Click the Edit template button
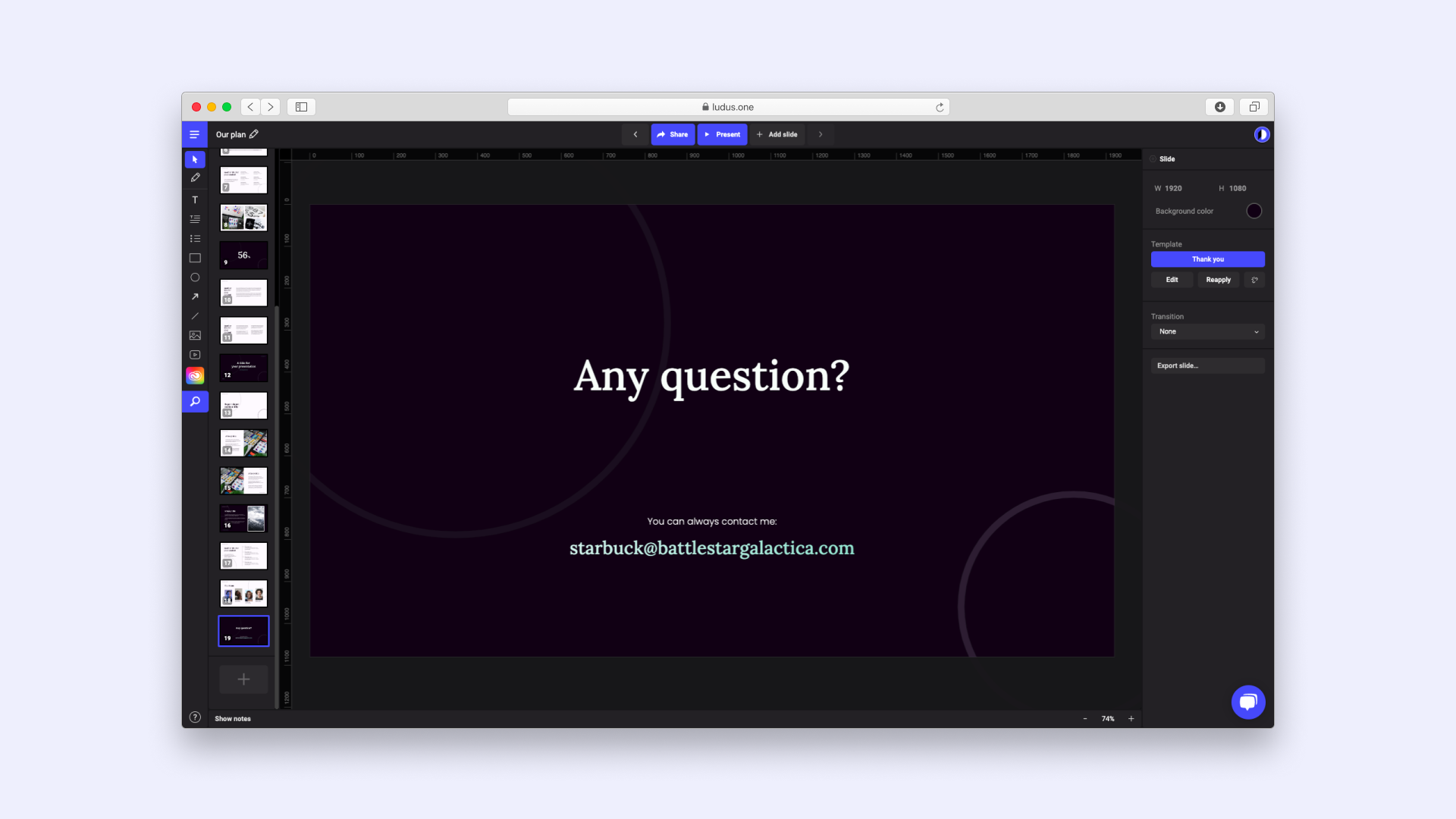1456x819 pixels. pos(1173,279)
